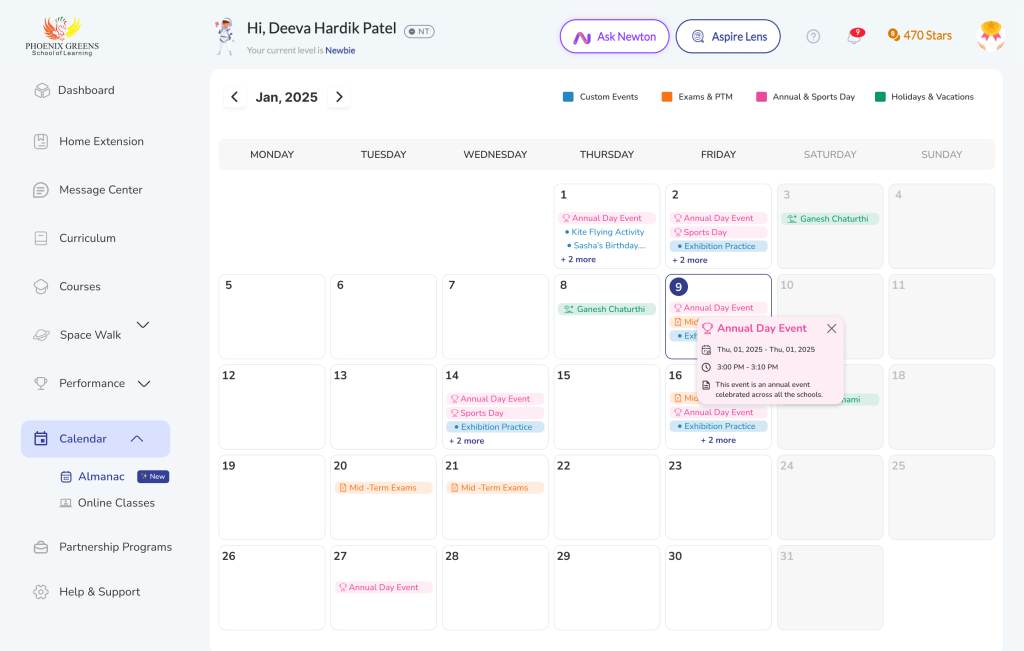The height and width of the screenshot is (651, 1024).
Task: Click the user avatar in top right
Action: click(990, 36)
